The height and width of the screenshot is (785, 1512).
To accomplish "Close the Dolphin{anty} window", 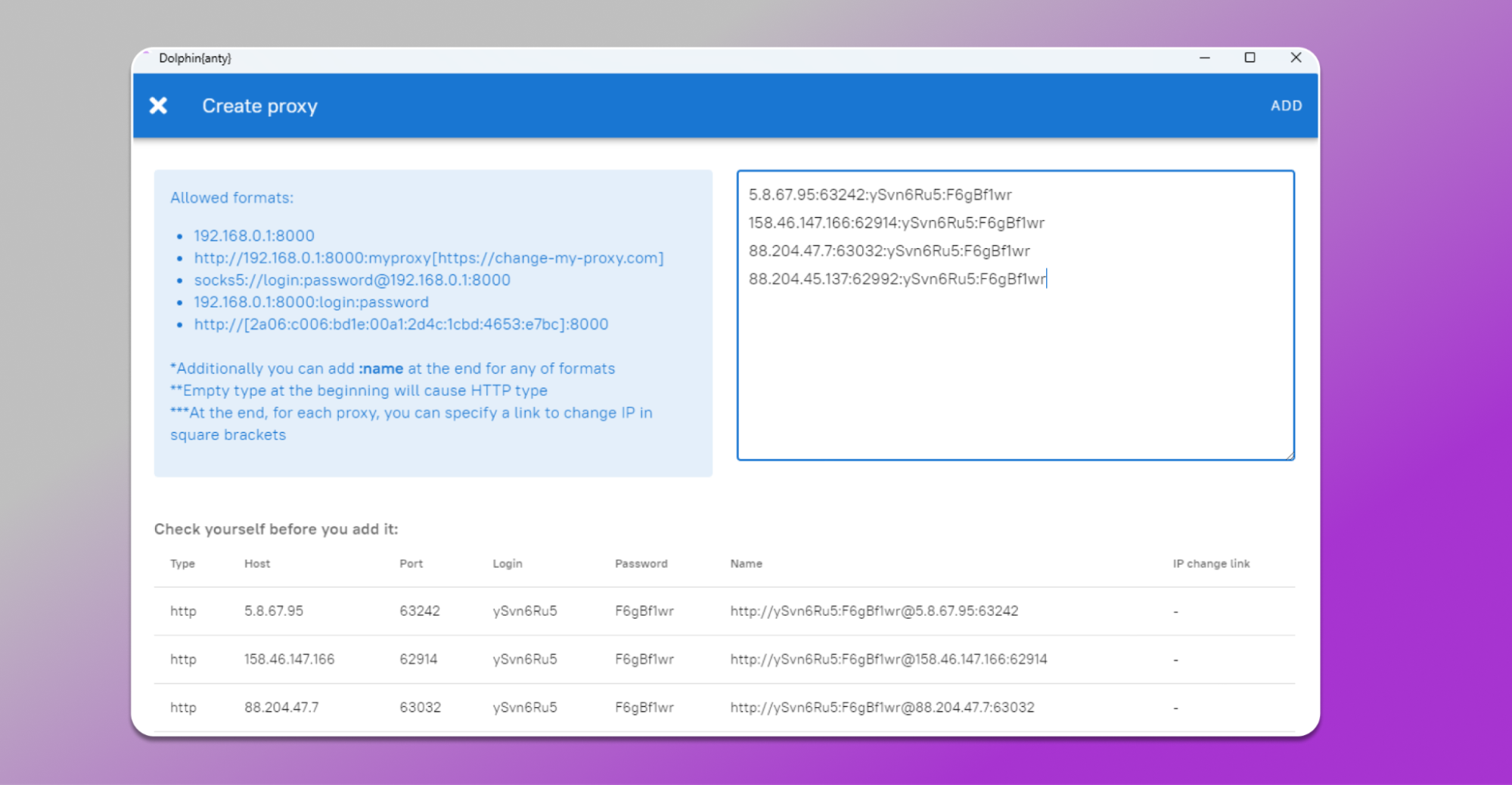I will pos(1296,57).
